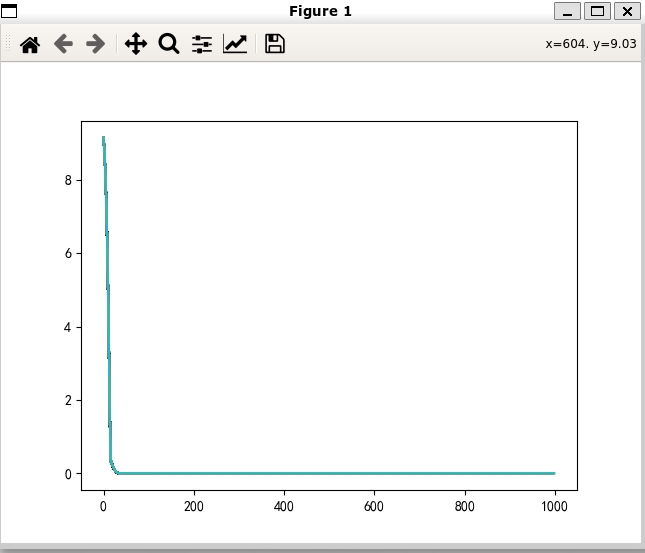The image size is (645, 553).
Task: Minimize the Figure 1 window
Action: point(567,11)
